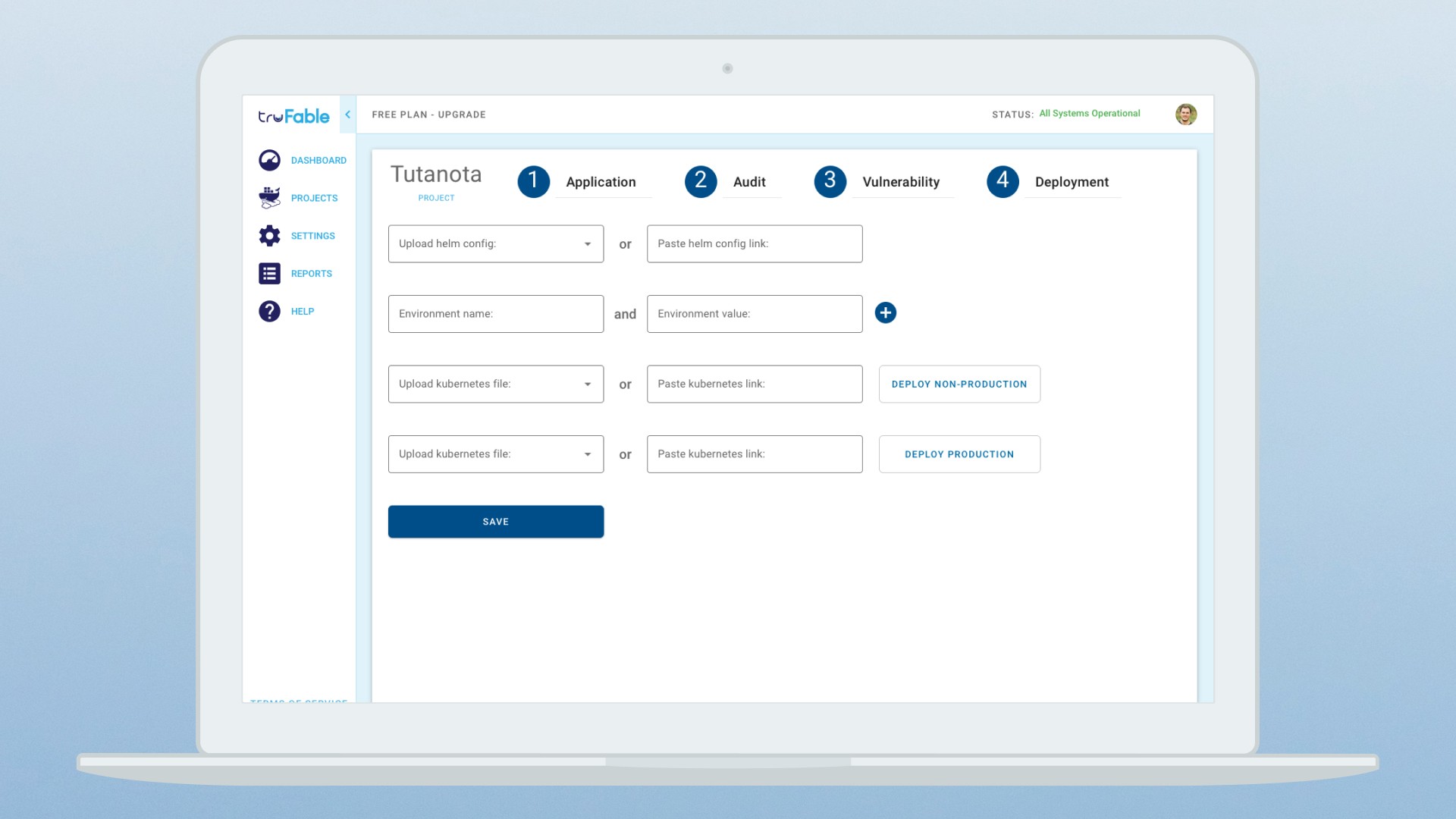Click the PROJECT label under Tutanota
This screenshot has width=1456, height=819.
[436, 198]
